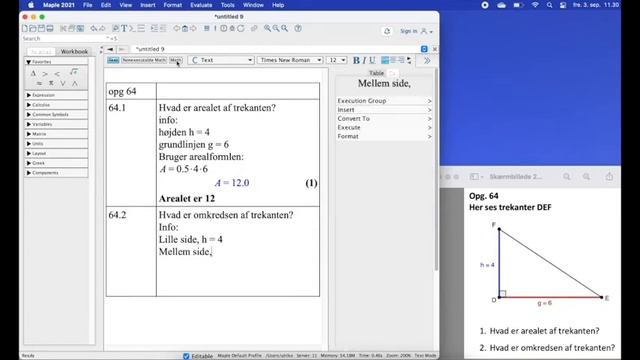Image resolution: width=640 pixels, height=360 pixels.
Task: Select the Workbook tab
Action: [x=74, y=51]
